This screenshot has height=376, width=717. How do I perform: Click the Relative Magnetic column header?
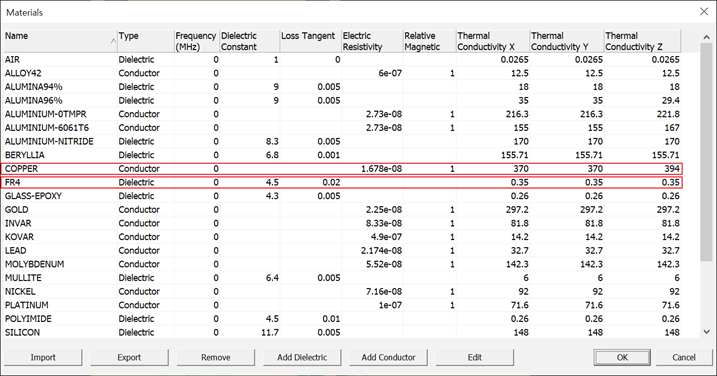[429, 41]
